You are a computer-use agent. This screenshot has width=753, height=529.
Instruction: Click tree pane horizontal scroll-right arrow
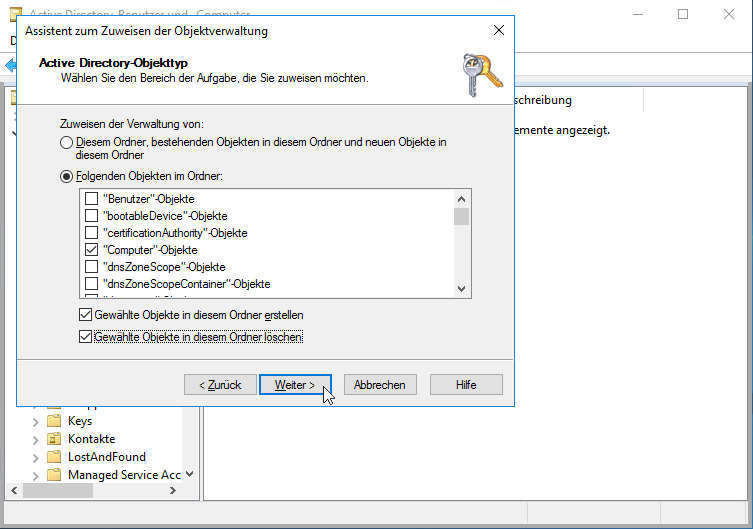click(x=173, y=490)
